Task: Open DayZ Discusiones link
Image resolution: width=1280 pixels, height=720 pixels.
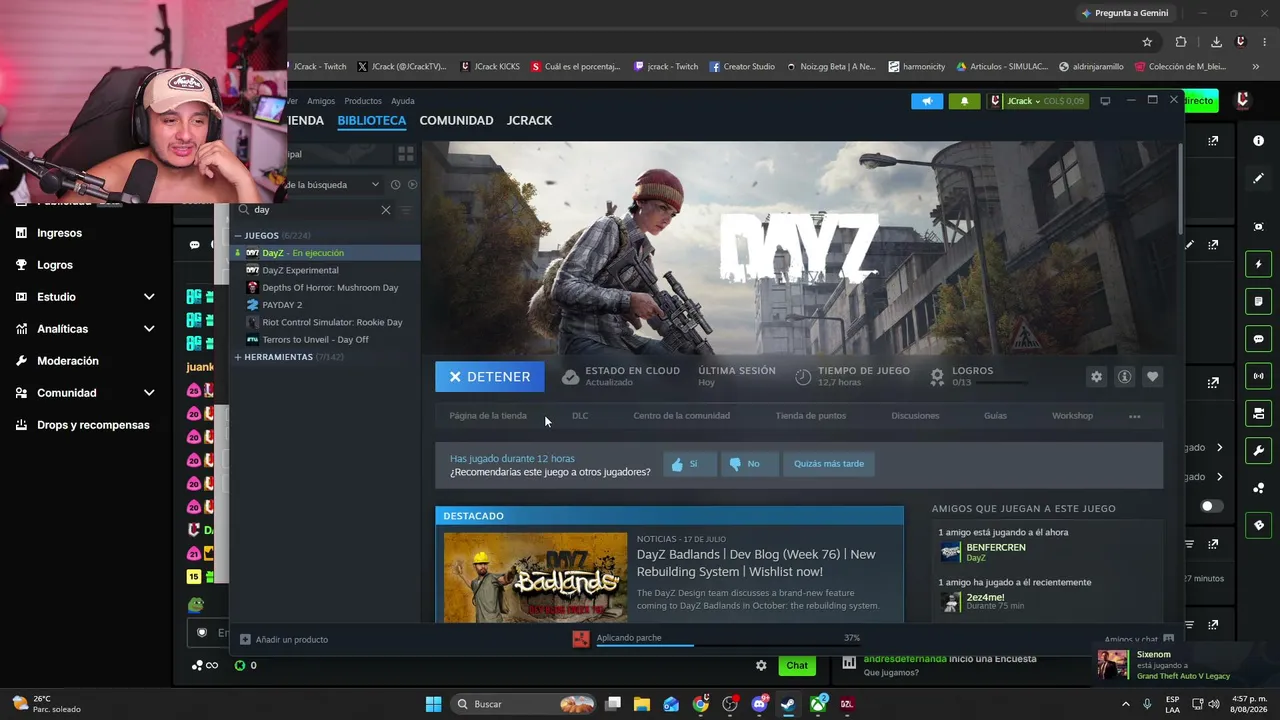Action: coord(915,416)
